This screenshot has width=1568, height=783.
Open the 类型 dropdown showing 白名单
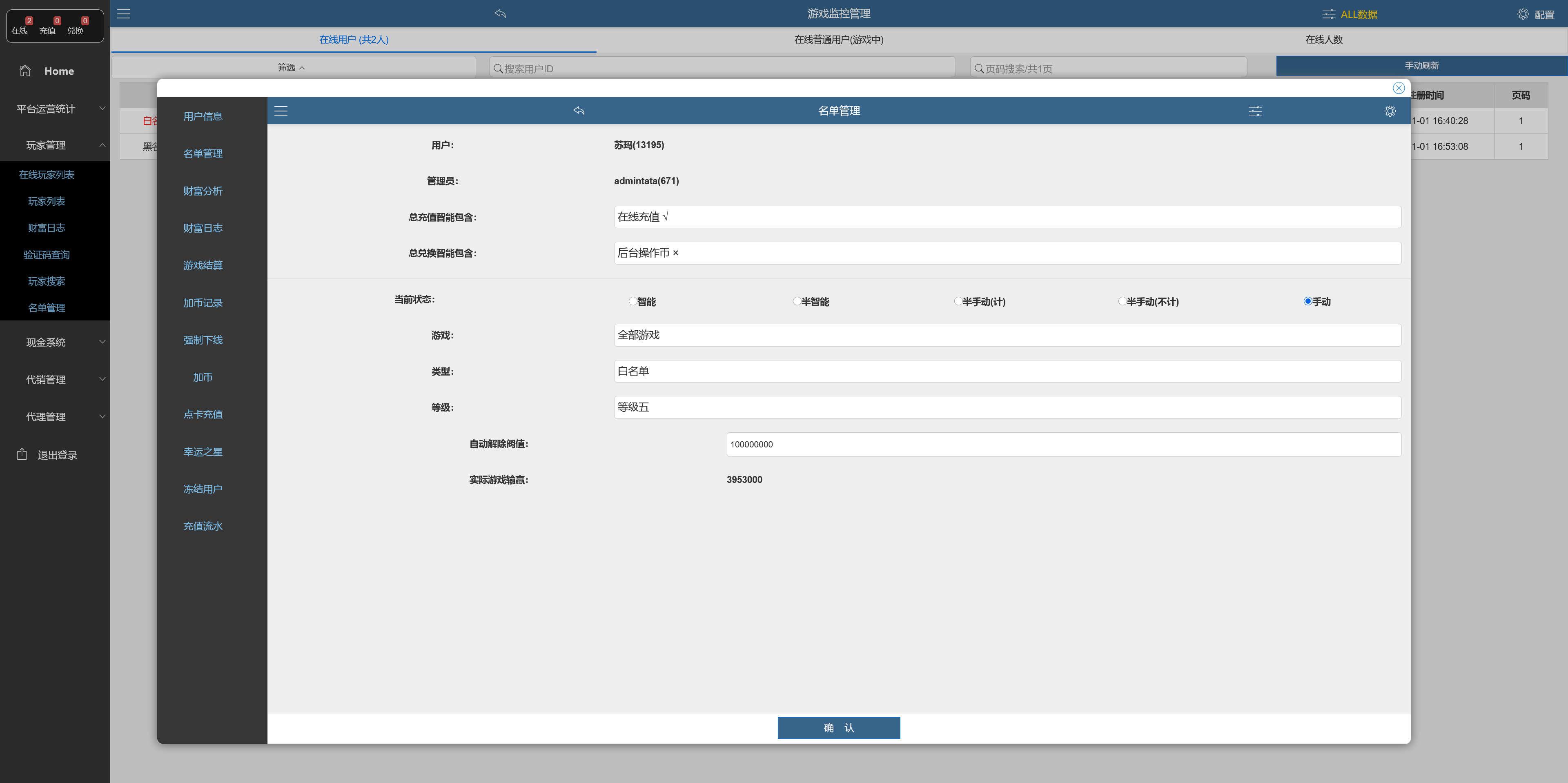pos(1007,371)
